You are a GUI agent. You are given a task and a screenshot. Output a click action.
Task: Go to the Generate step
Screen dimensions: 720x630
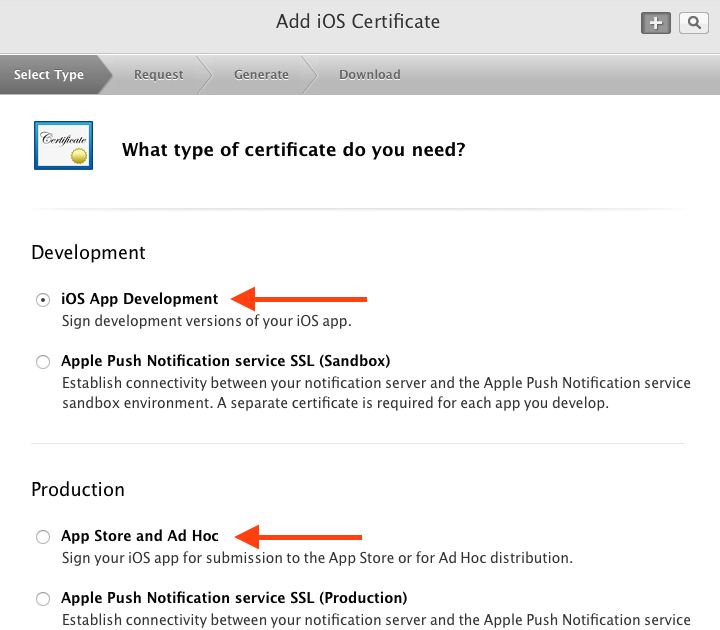tap(261, 75)
